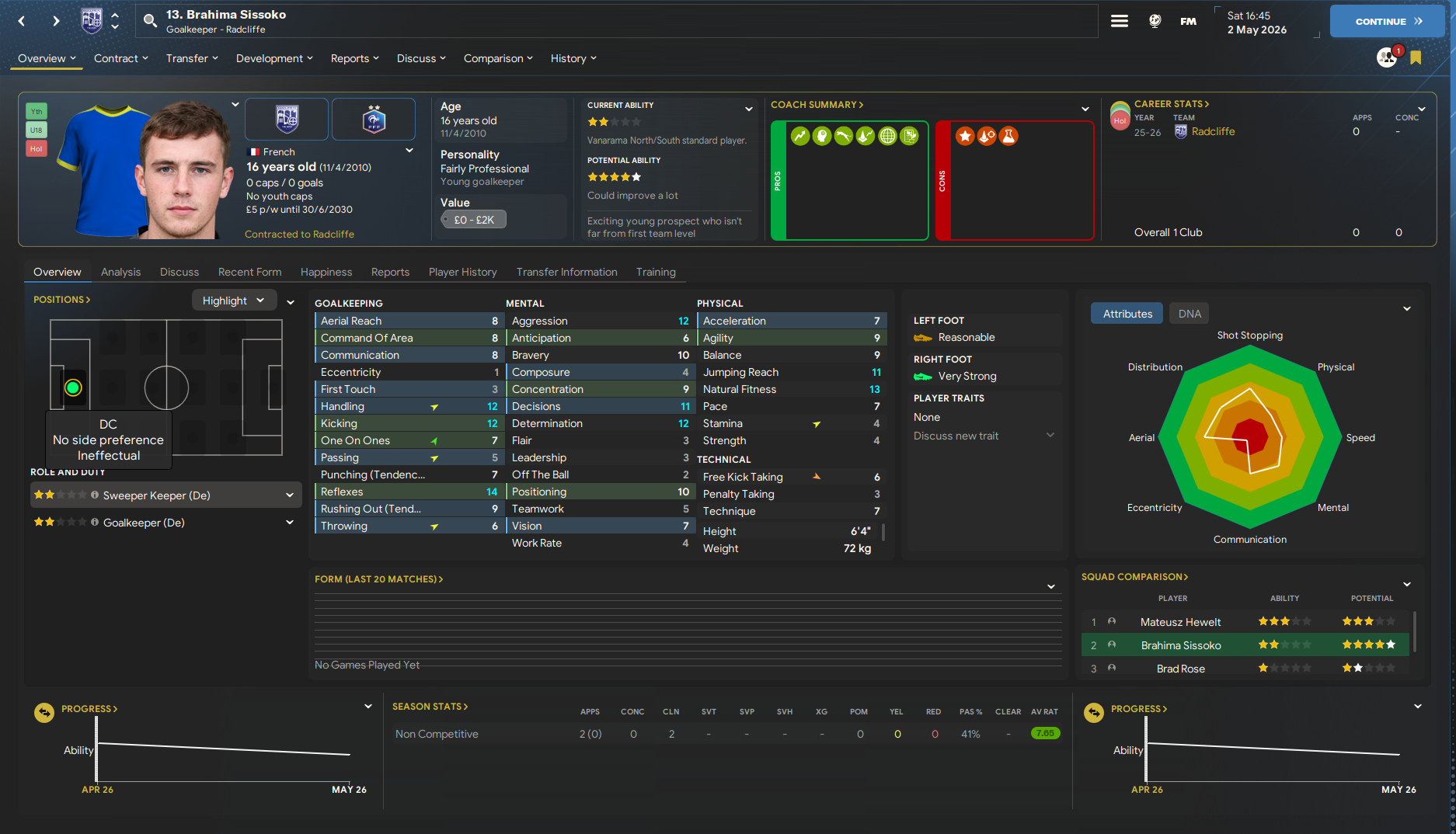Switch to the Recent Form tab
Screen dimensions: 1456x834
tap(249, 272)
